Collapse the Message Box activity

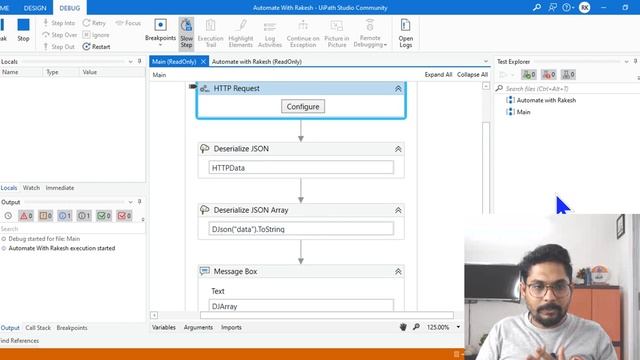pyautogui.click(x=398, y=271)
